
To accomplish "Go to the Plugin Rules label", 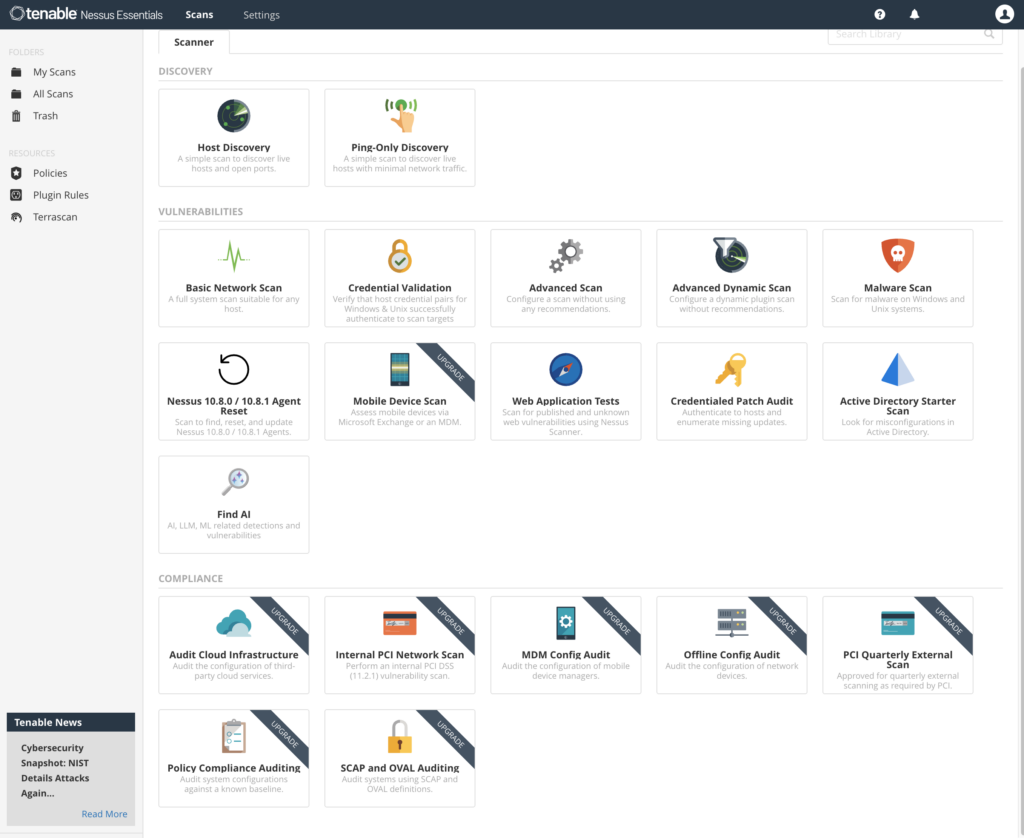I will (x=61, y=195).
